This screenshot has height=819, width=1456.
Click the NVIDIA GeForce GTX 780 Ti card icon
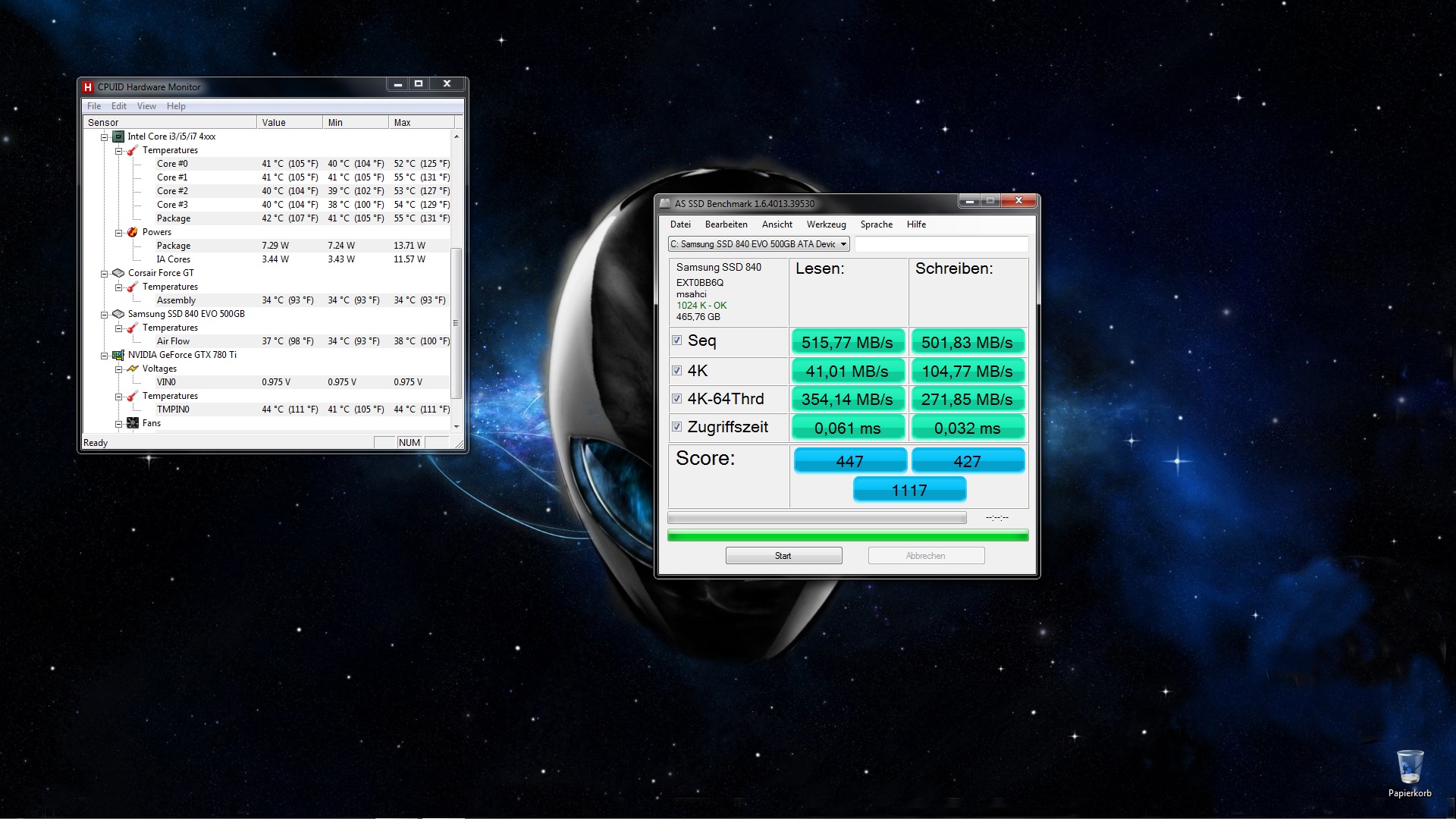118,355
